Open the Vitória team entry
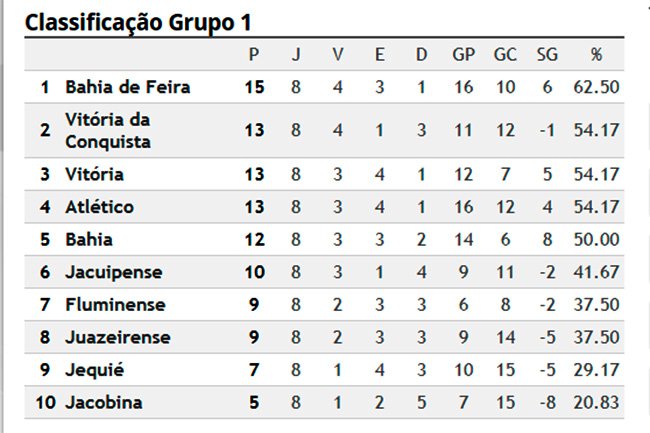 point(94,174)
